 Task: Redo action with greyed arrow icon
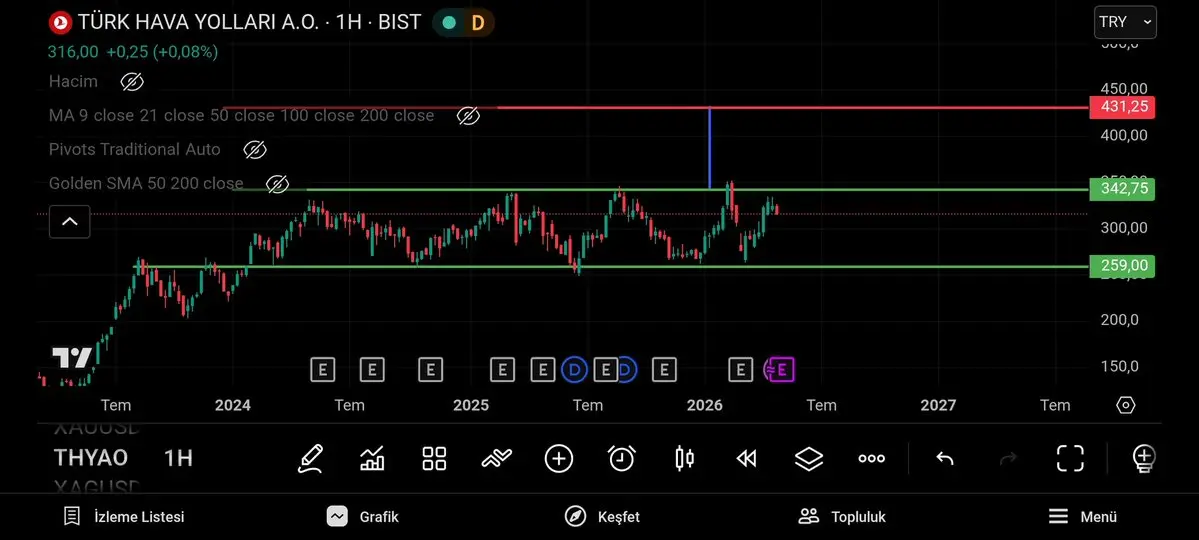[x=1009, y=459]
